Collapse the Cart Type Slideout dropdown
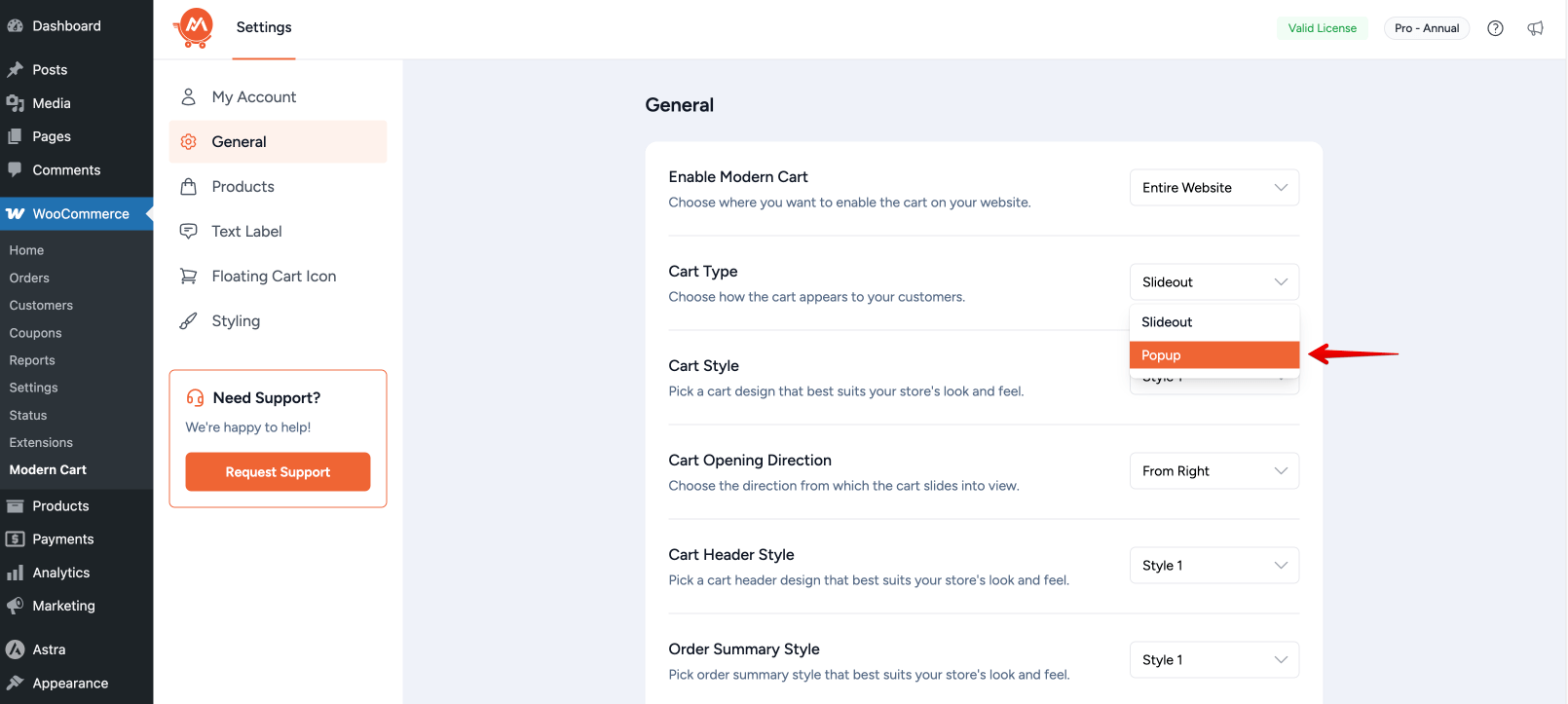This screenshot has height=704, width=1568. coord(1214,282)
